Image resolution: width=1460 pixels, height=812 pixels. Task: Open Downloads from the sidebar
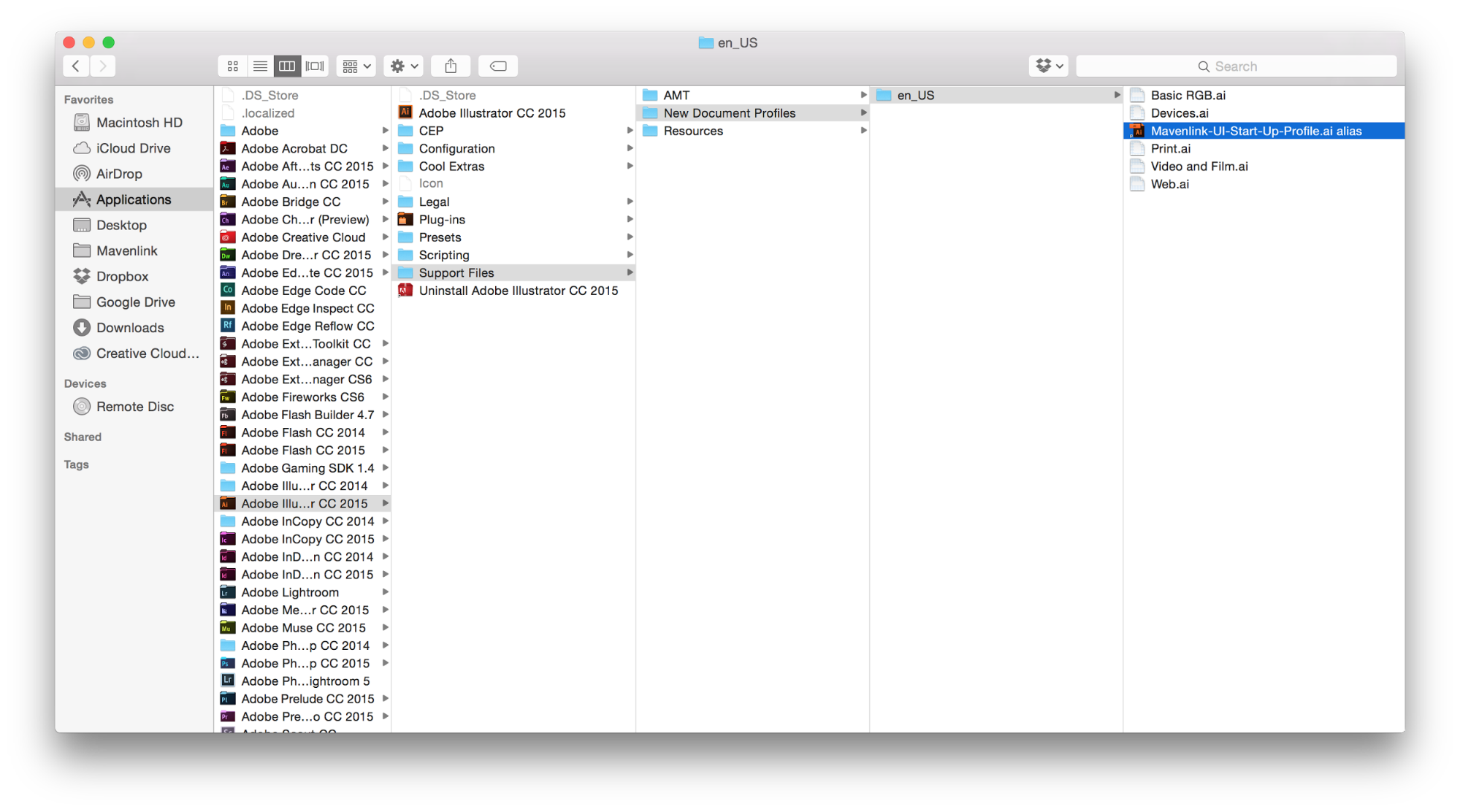[x=134, y=328]
